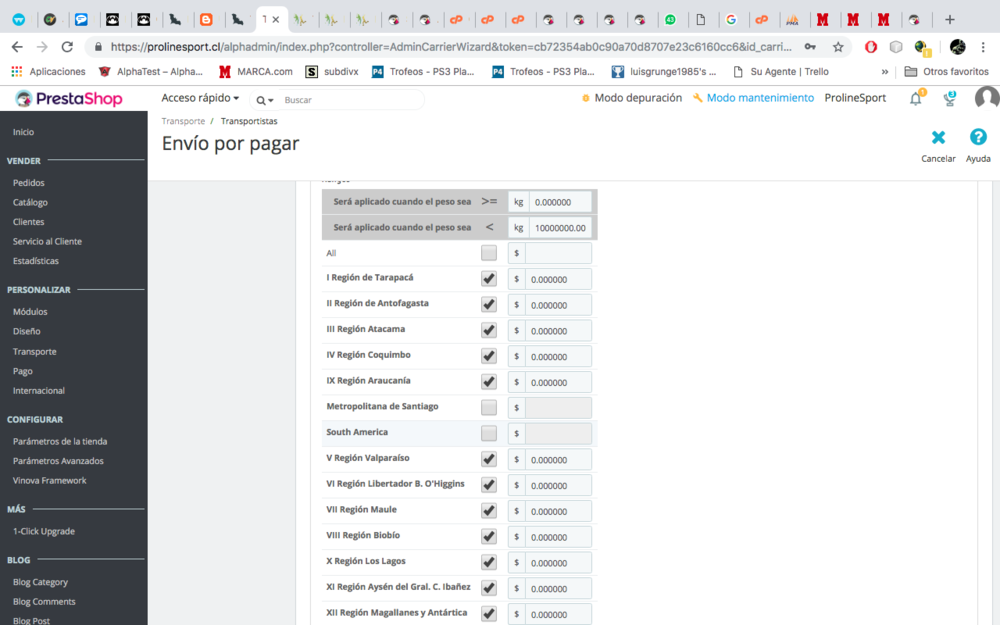Open Chrome three-dot menu
This screenshot has width=1000, height=625.
click(x=983, y=47)
